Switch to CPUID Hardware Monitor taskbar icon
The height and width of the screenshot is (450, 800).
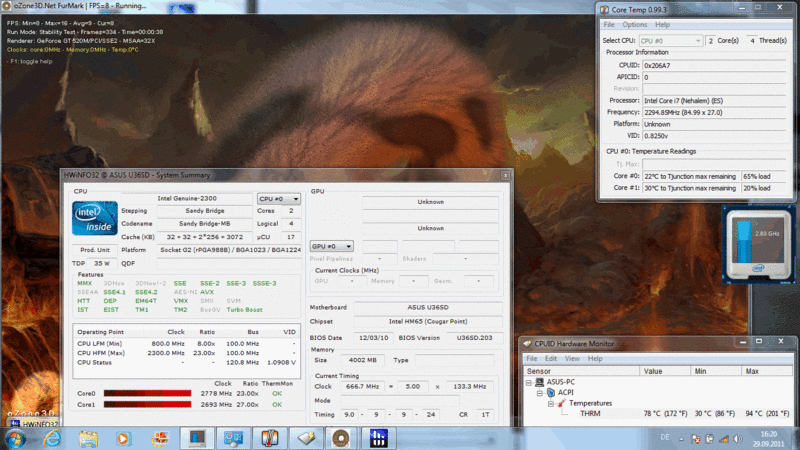click(x=306, y=438)
